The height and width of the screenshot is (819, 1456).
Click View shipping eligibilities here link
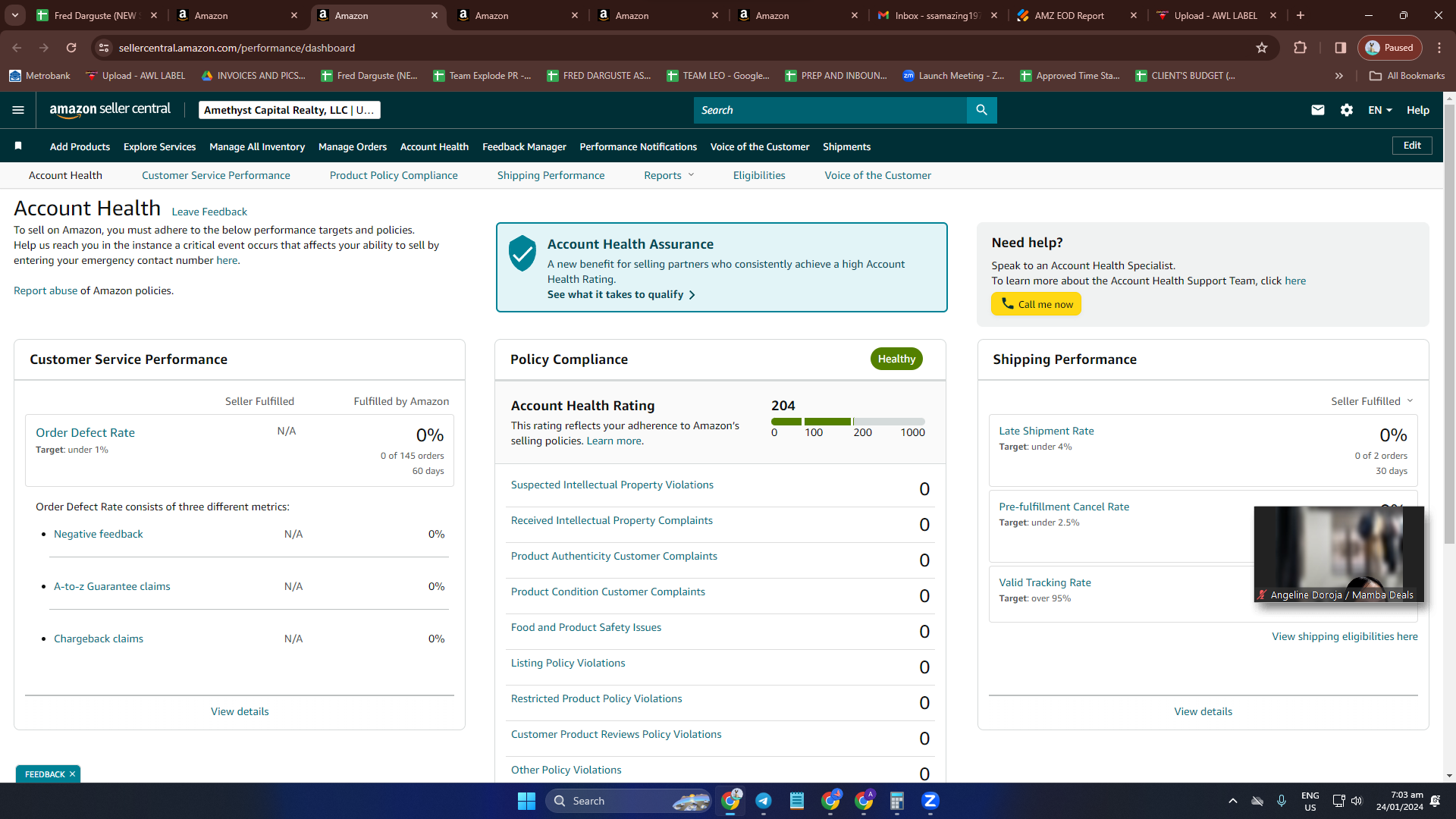pyautogui.click(x=1345, y=636)
